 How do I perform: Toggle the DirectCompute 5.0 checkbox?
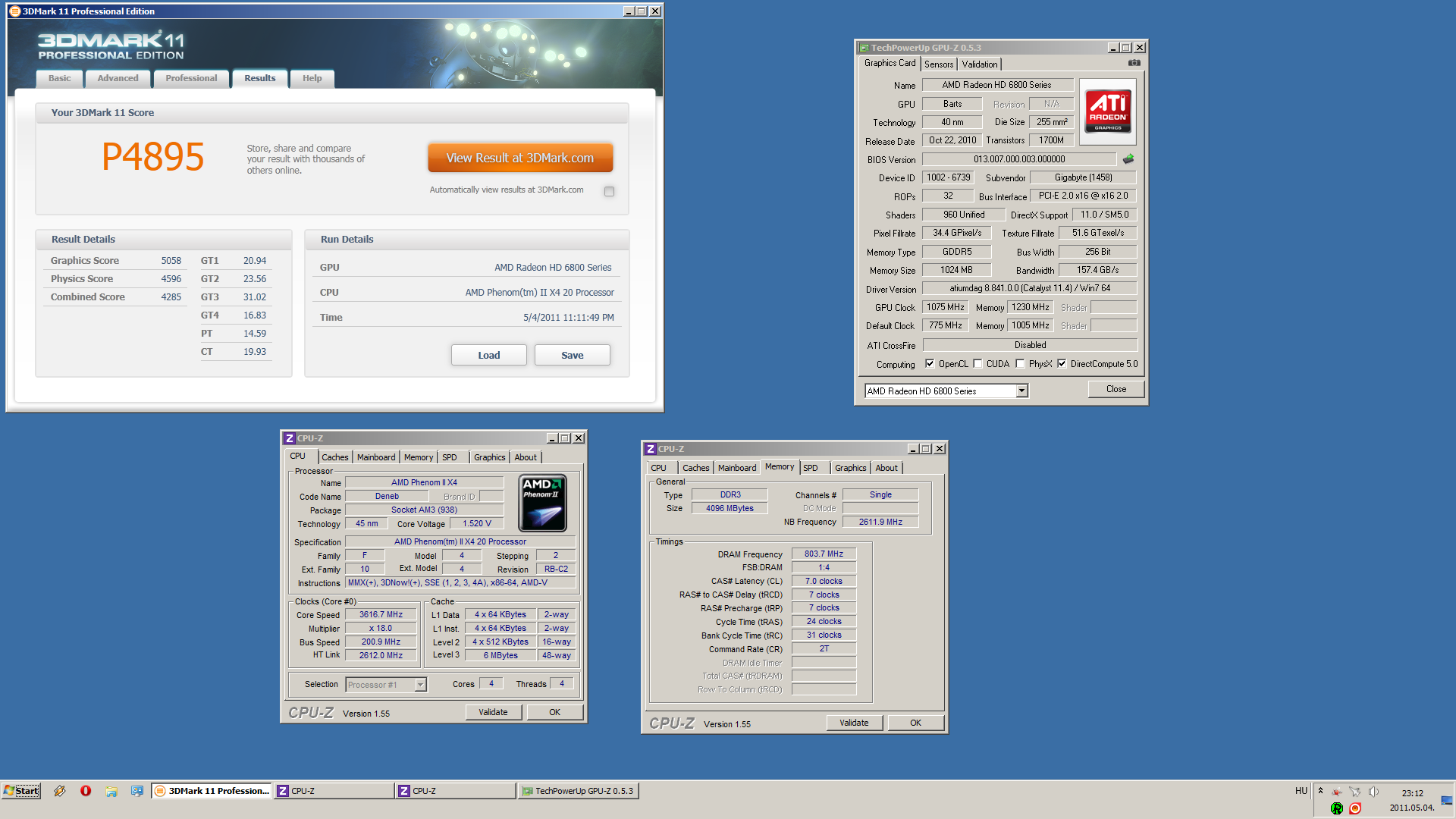click(1062, 364)
